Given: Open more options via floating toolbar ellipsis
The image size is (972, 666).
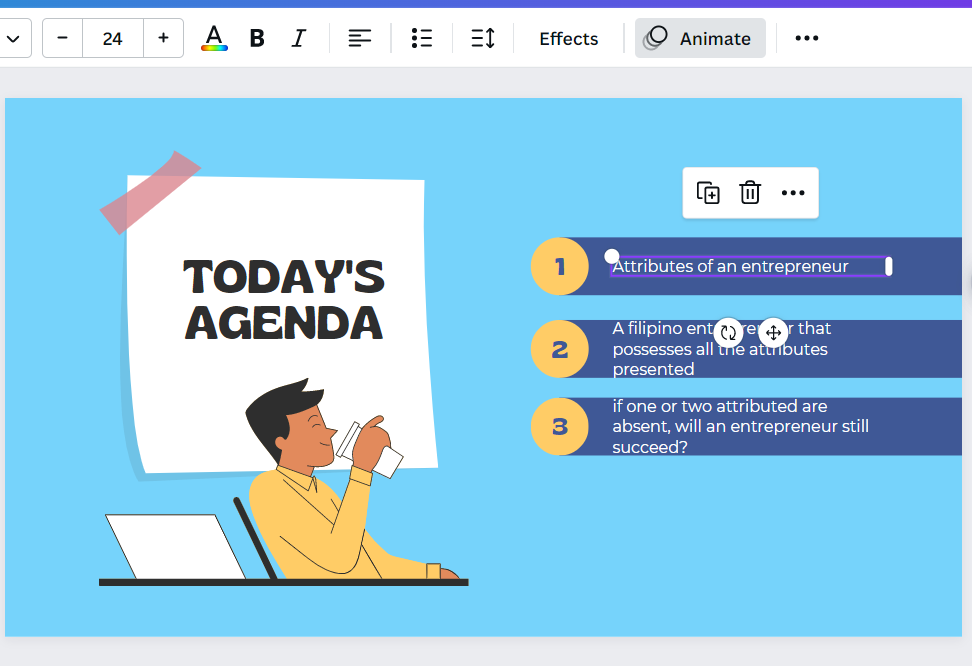Looking at the screenshot, I should [793, 193].
